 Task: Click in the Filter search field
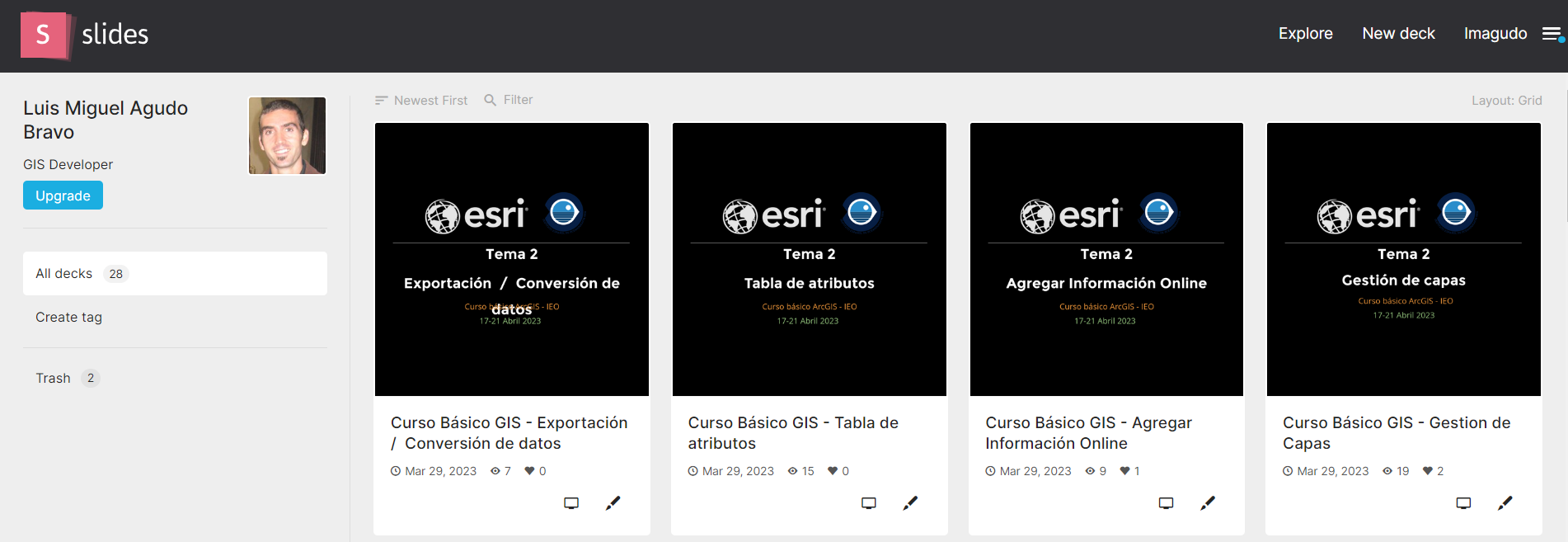pyautogui.click(x=519, y=100)
